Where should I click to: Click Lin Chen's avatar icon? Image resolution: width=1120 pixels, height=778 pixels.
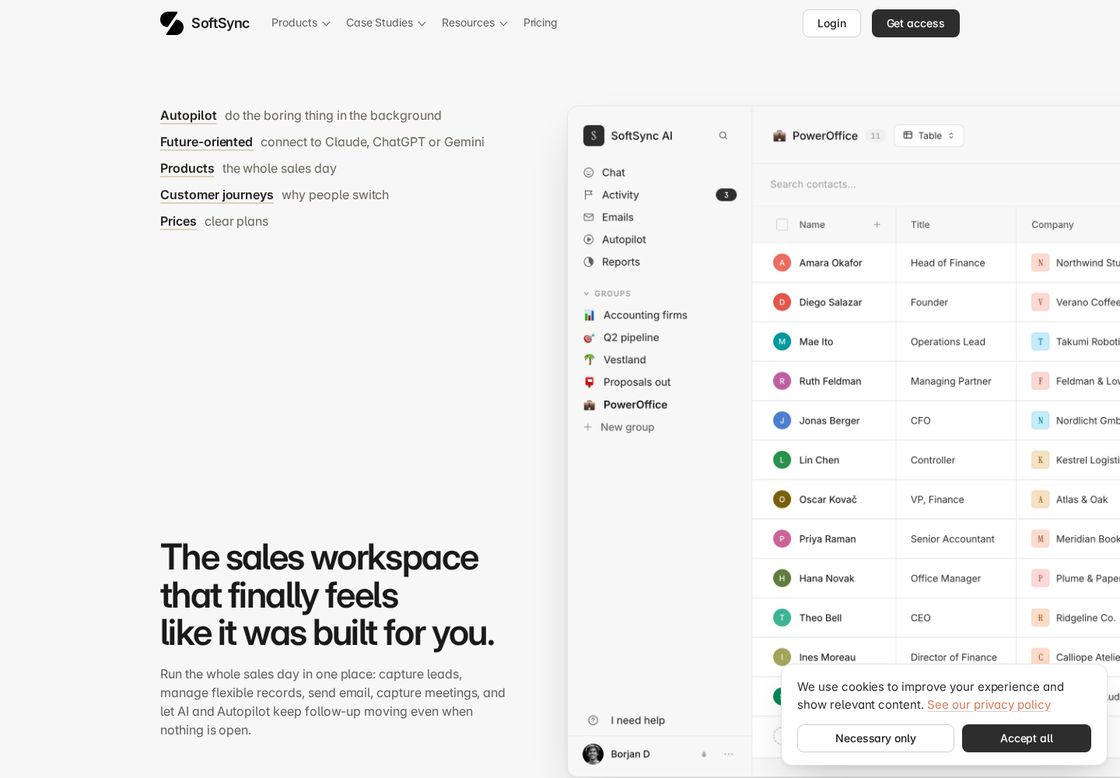coord(782,460)
